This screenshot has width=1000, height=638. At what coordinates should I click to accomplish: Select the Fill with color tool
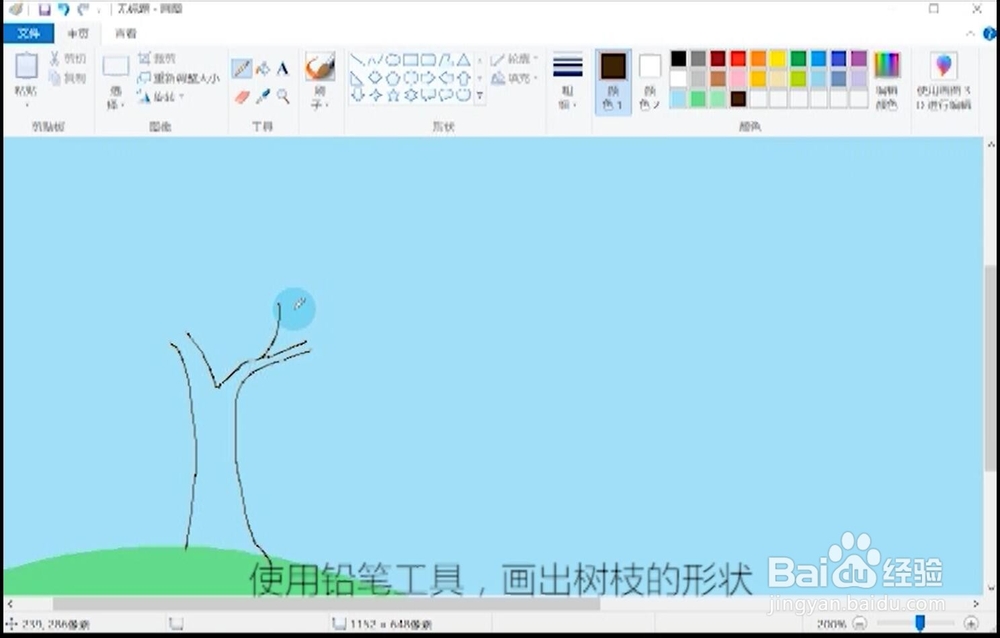(x=261, y=67)
